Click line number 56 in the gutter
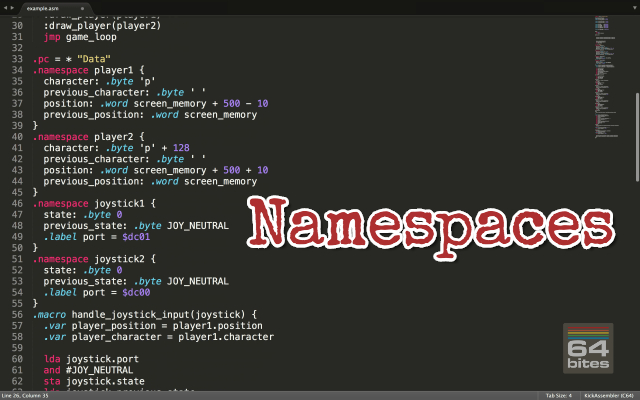This screenshot has width=640, height=400. (15, 314)
